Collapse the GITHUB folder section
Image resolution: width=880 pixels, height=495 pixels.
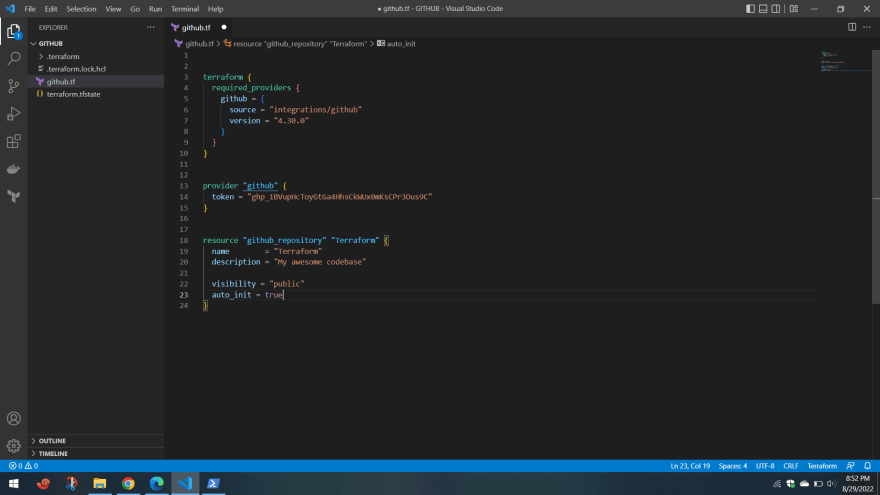pyautogui.click(x=96, y=43)
